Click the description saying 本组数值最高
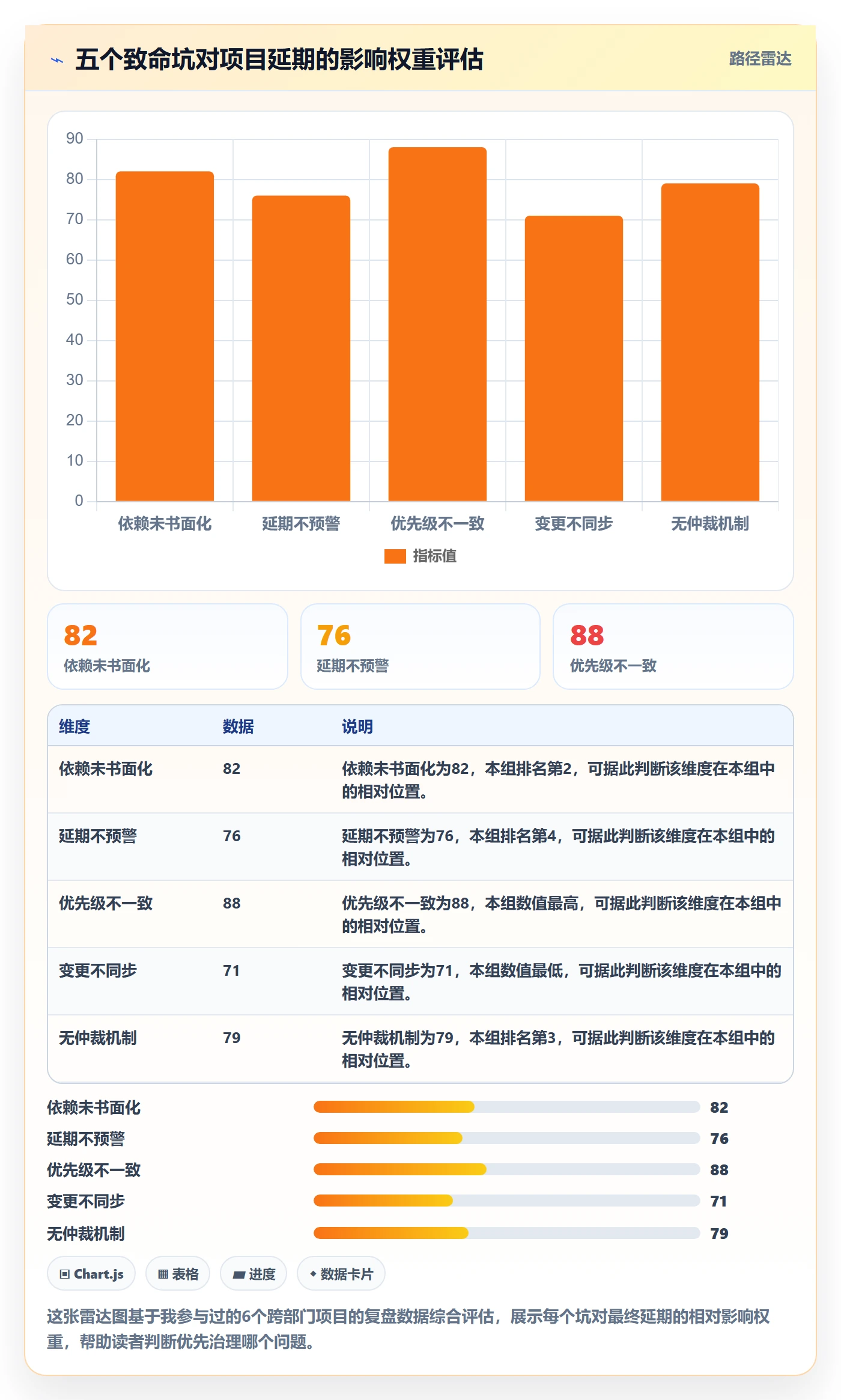The height and width of the screenshot is (1400, 841). [x=562, y=915]
